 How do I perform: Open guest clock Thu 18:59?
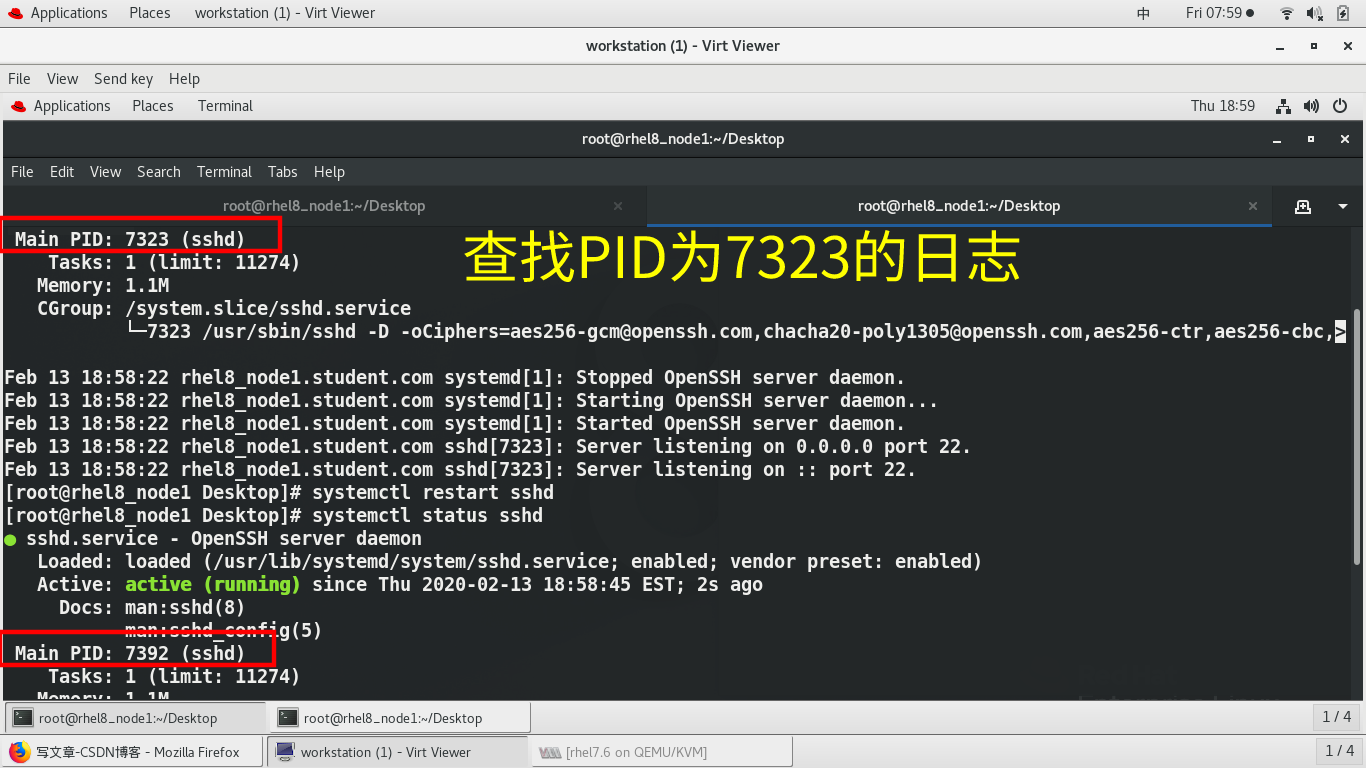pyautogui.click(x=1223, y=106)
